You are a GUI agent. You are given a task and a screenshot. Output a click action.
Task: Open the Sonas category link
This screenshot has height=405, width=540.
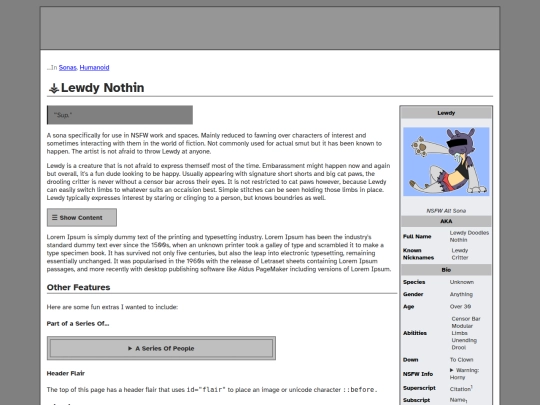pos(68,68)
